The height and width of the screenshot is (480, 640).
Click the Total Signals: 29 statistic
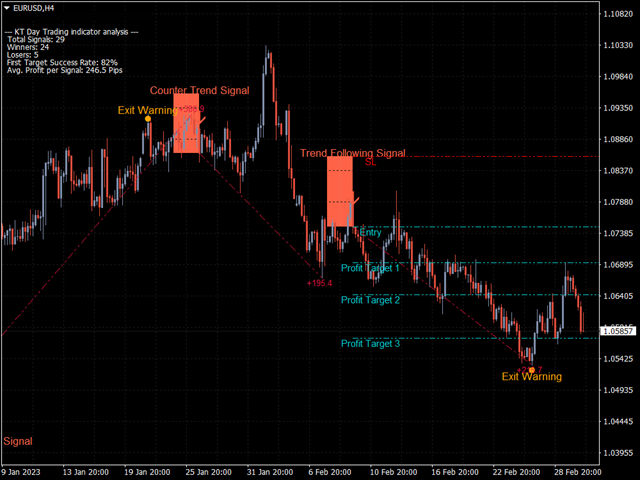(x=36, y=40)
